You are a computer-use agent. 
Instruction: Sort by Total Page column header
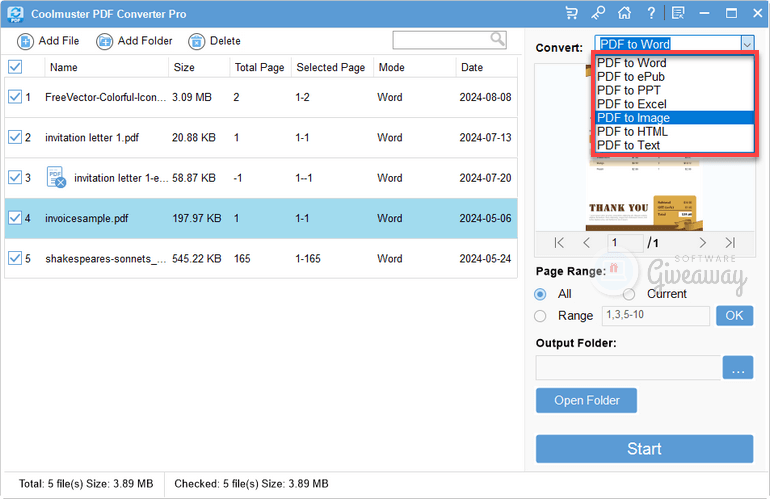pos(259,67)
